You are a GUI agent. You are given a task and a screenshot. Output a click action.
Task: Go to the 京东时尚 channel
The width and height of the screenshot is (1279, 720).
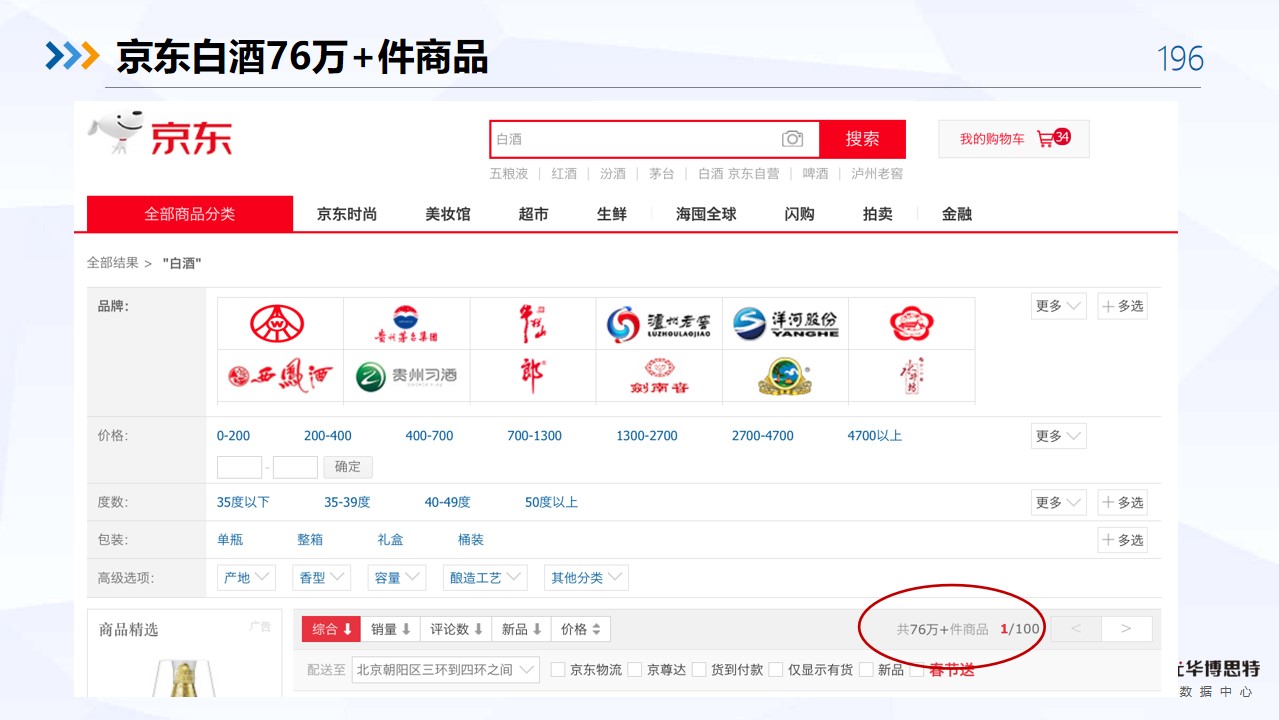pos(347,214)
